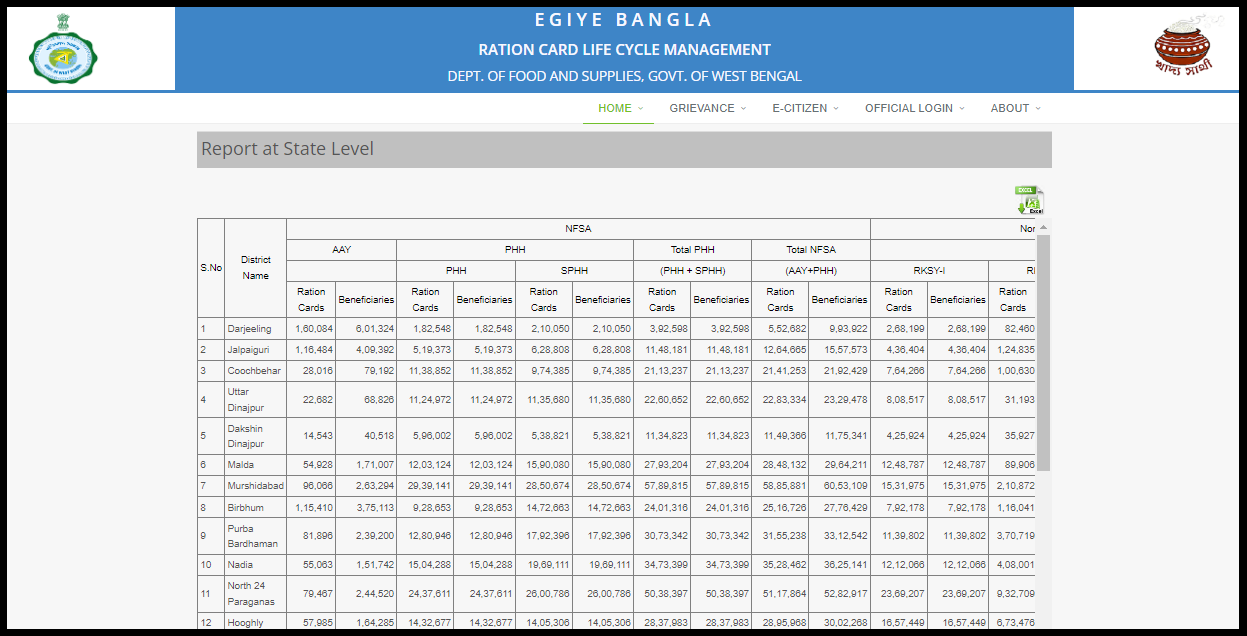Select the Dakshin Dinajpur district cell
This screenshot has height=636, width=1247.
255,436
